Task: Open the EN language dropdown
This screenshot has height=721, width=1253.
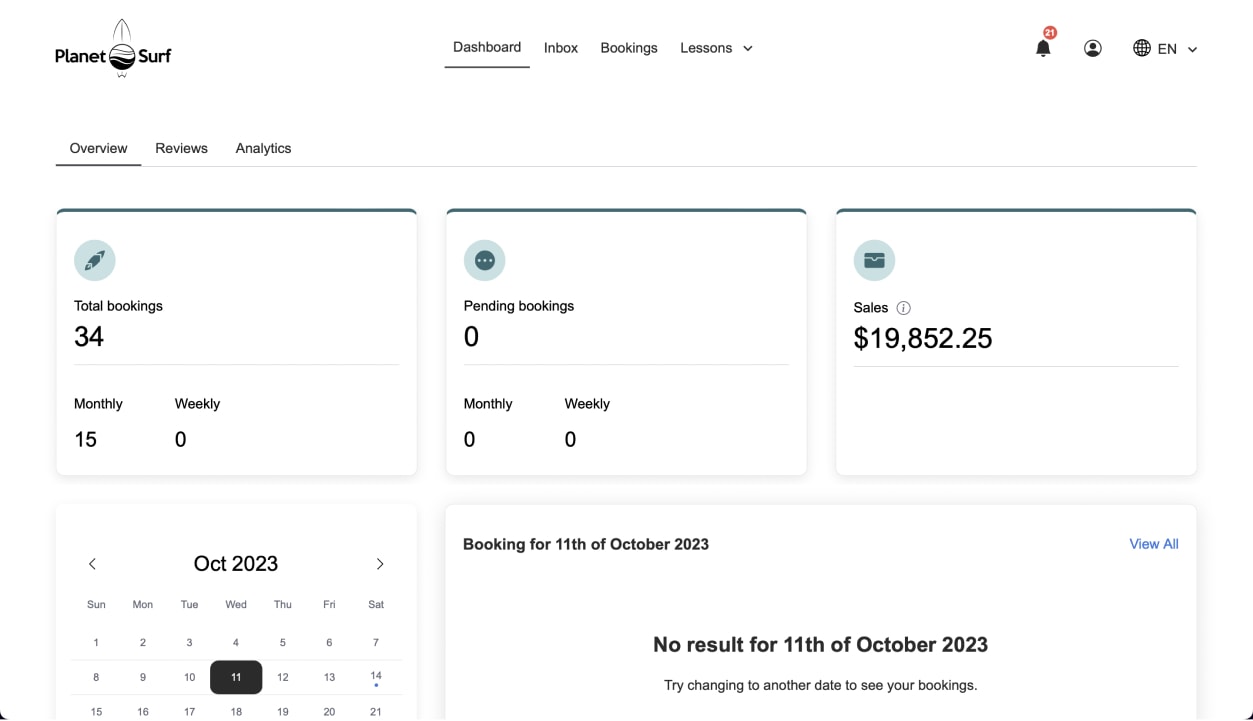Action: (x=1178, y=49)
